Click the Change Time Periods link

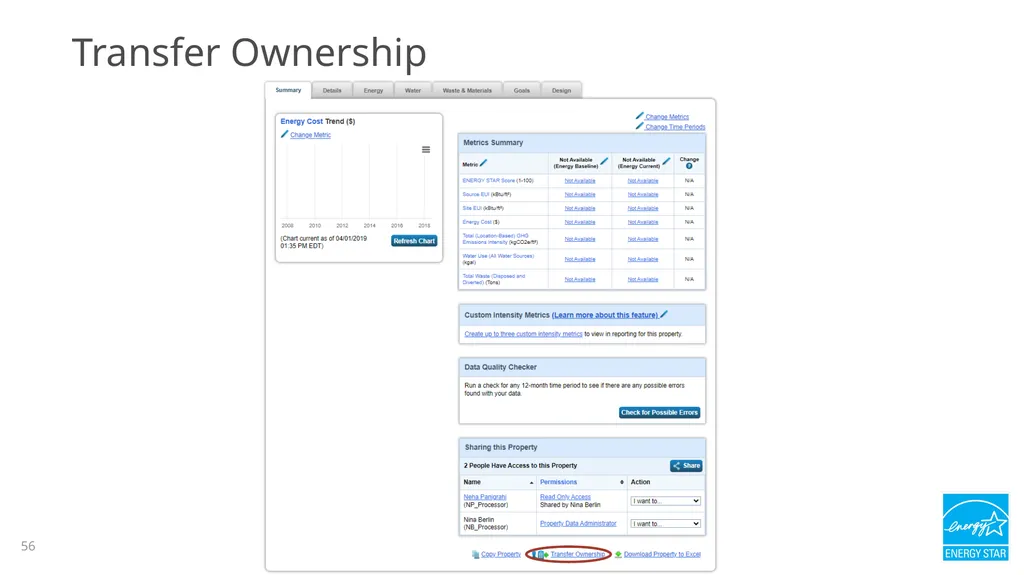coord(675,127)
